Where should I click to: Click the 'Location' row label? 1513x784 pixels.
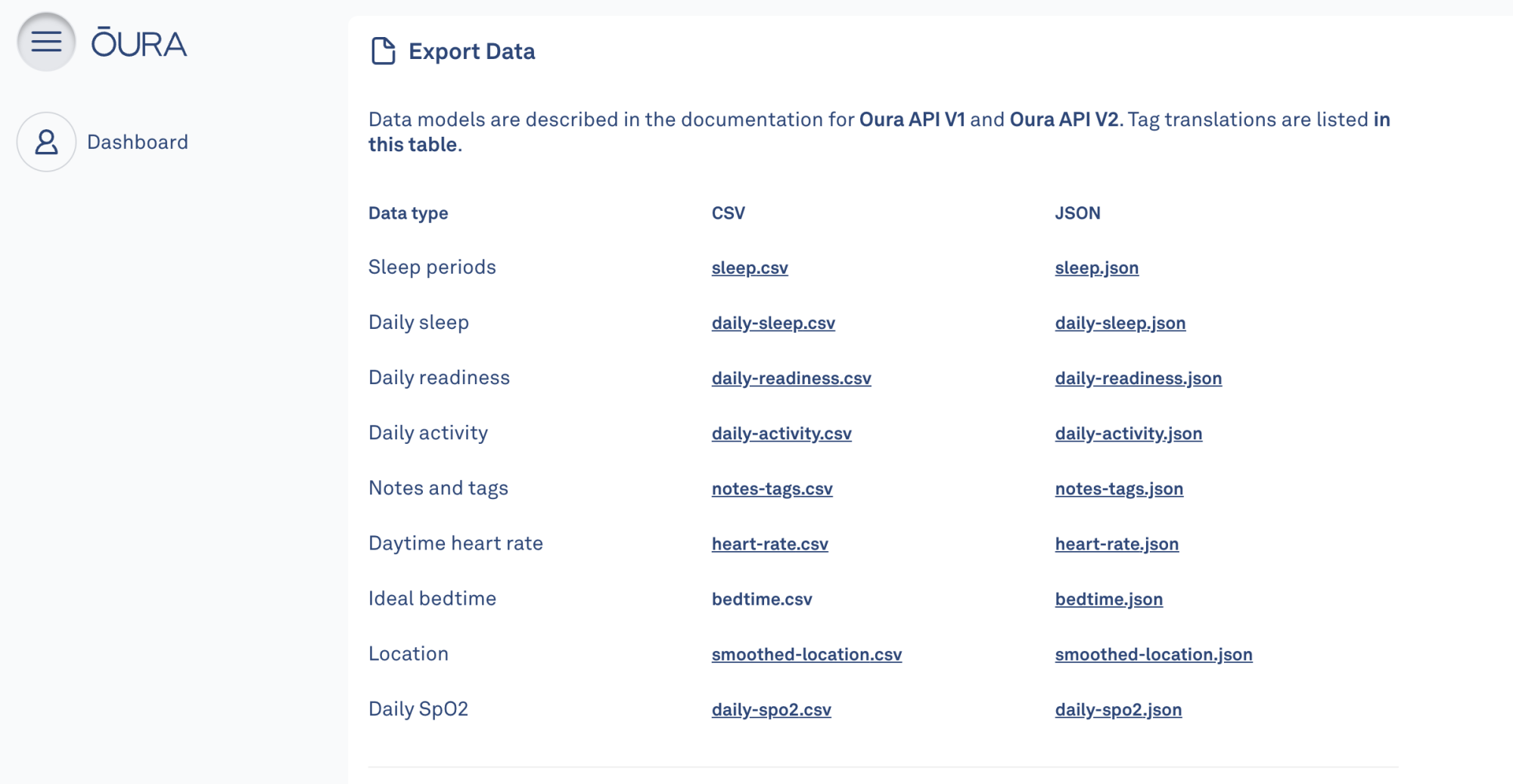coord(409,653)
